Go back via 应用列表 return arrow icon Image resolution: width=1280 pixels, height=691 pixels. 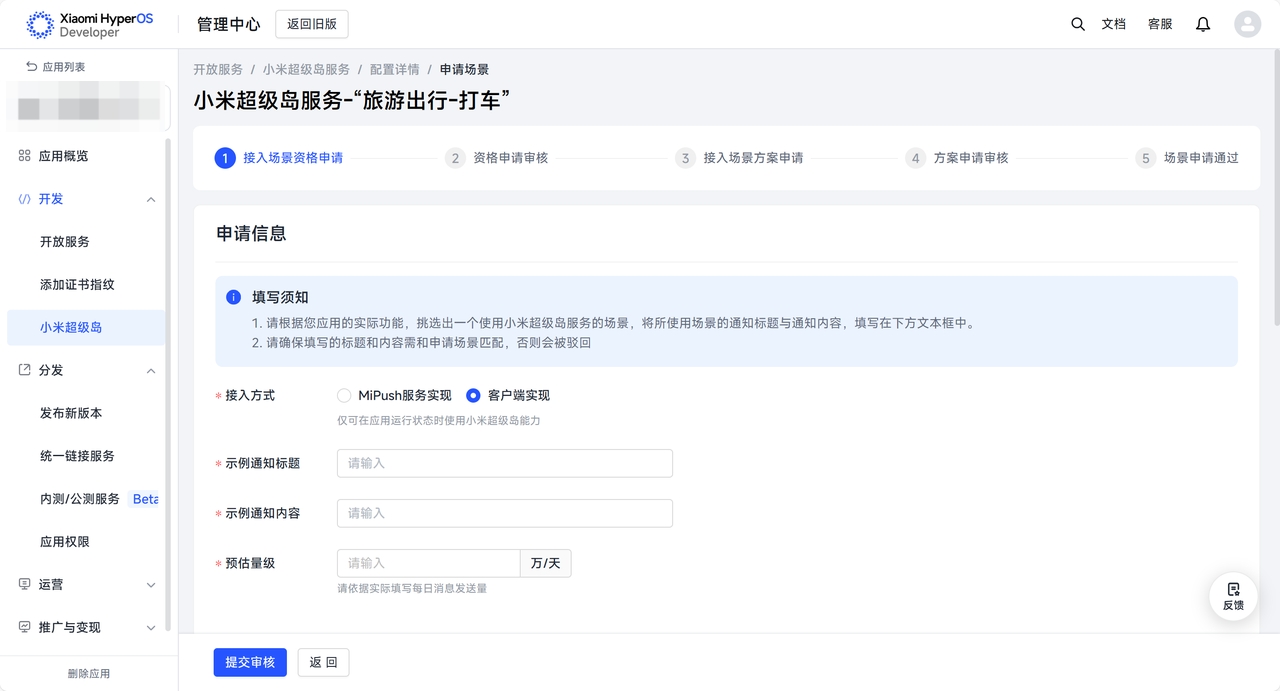click(x=32, y=67)
